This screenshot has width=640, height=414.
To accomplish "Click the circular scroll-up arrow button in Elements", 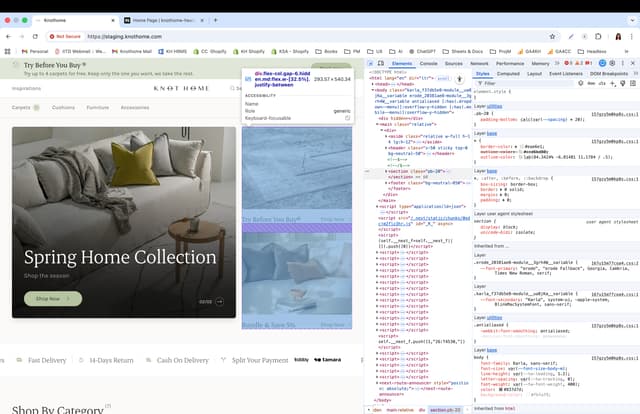I will pos(459,79).
